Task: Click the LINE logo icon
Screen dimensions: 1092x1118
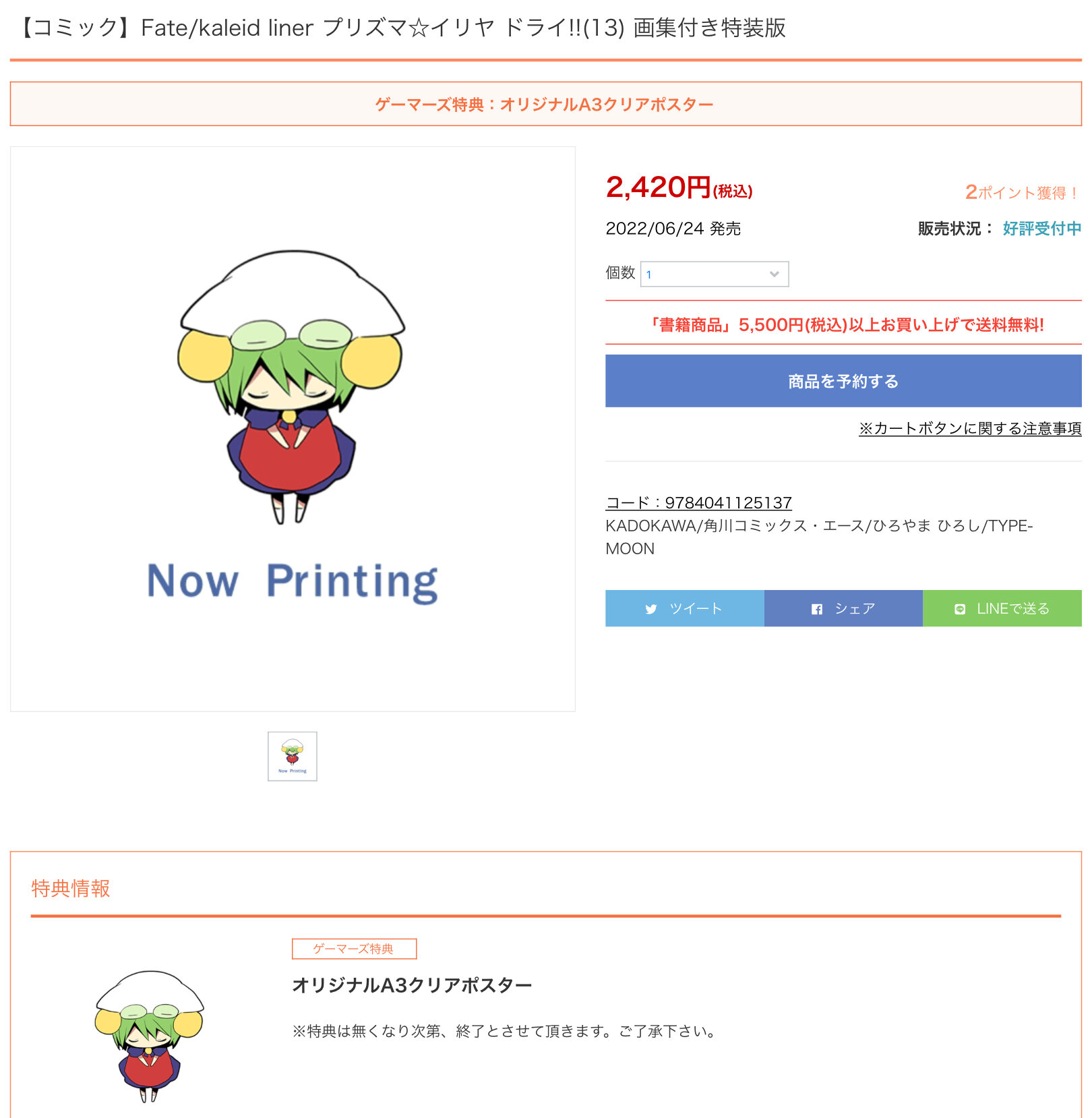Action: point(960,609)
